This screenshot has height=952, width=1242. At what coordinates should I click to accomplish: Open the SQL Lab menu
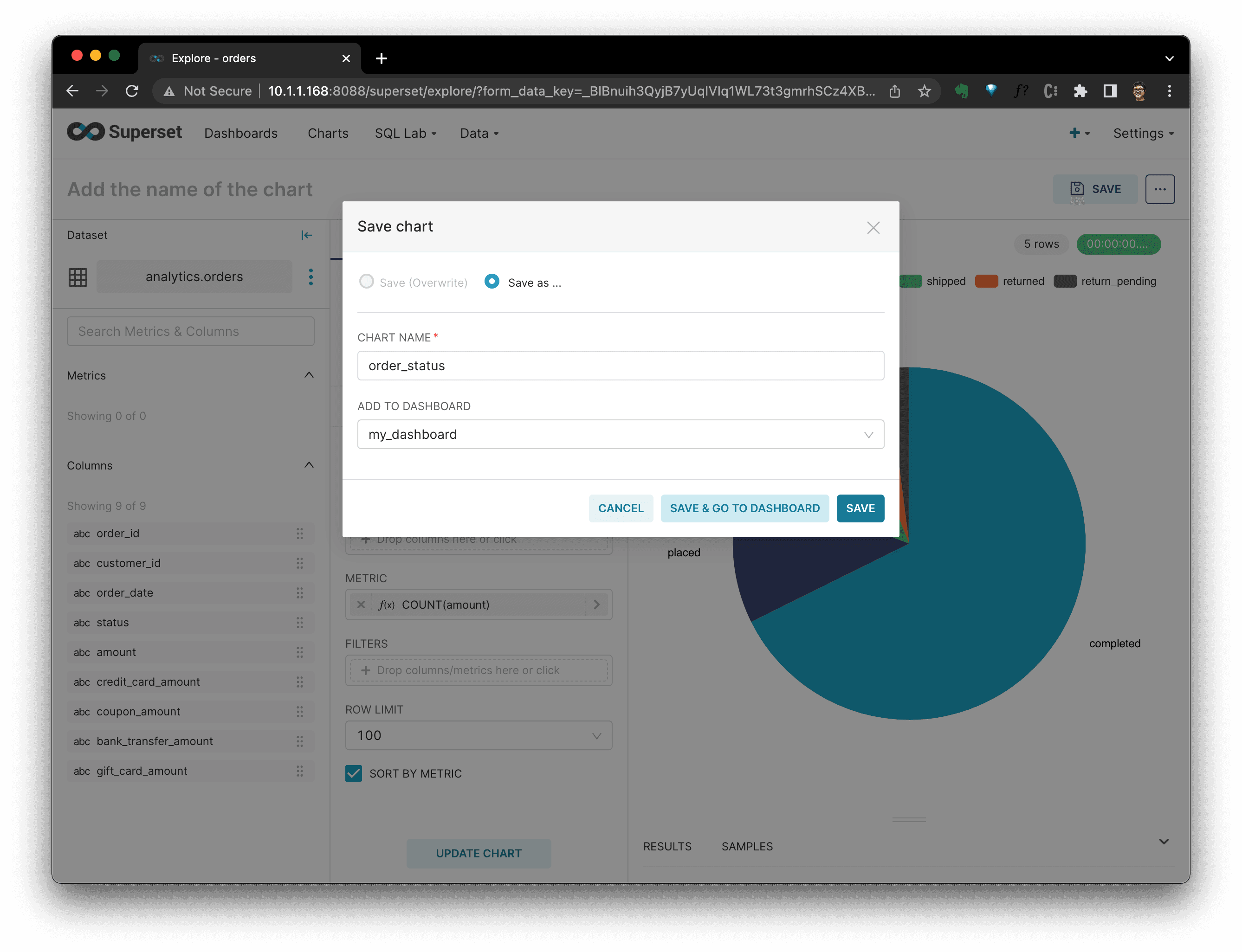click(405, 133)
